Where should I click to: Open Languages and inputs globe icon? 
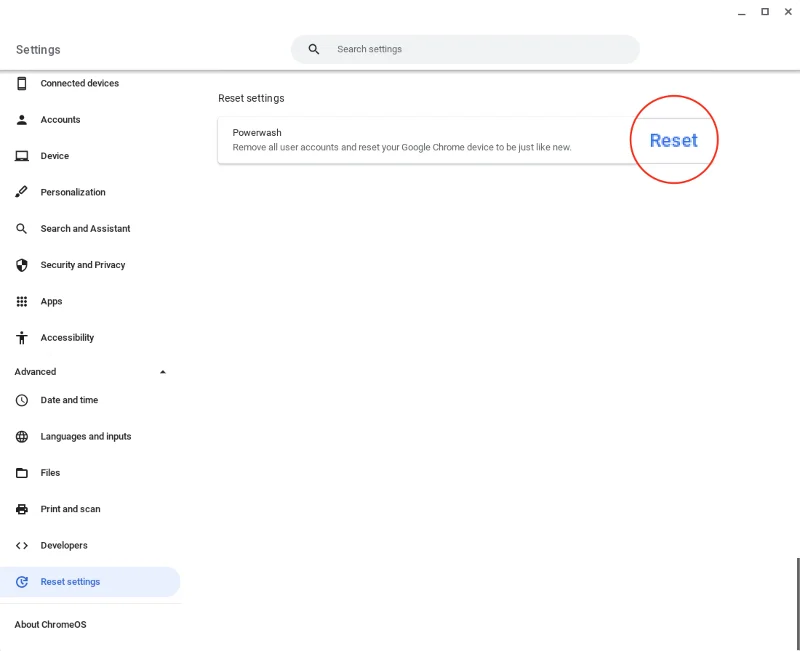pyautogui.click(x=21, y=436)
